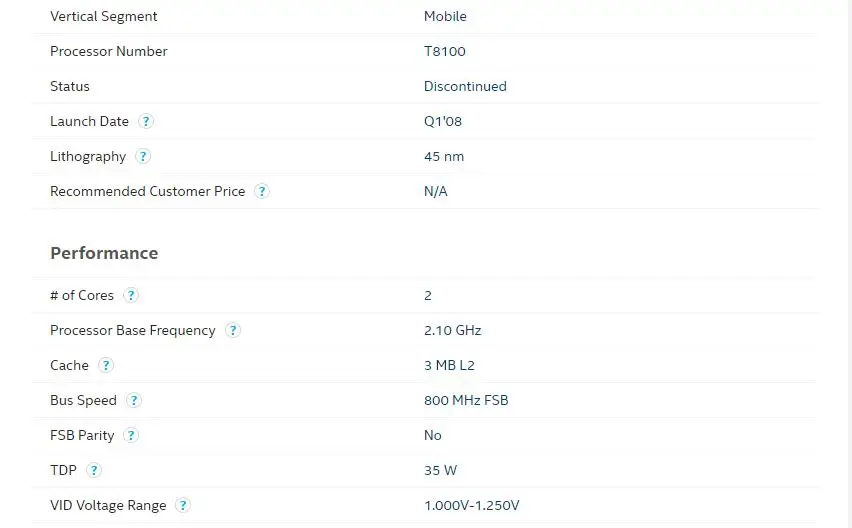The width and height of the screenshot is (852, 528).
Task: Show the Cache help tooltip
Action: pos(106,365)
